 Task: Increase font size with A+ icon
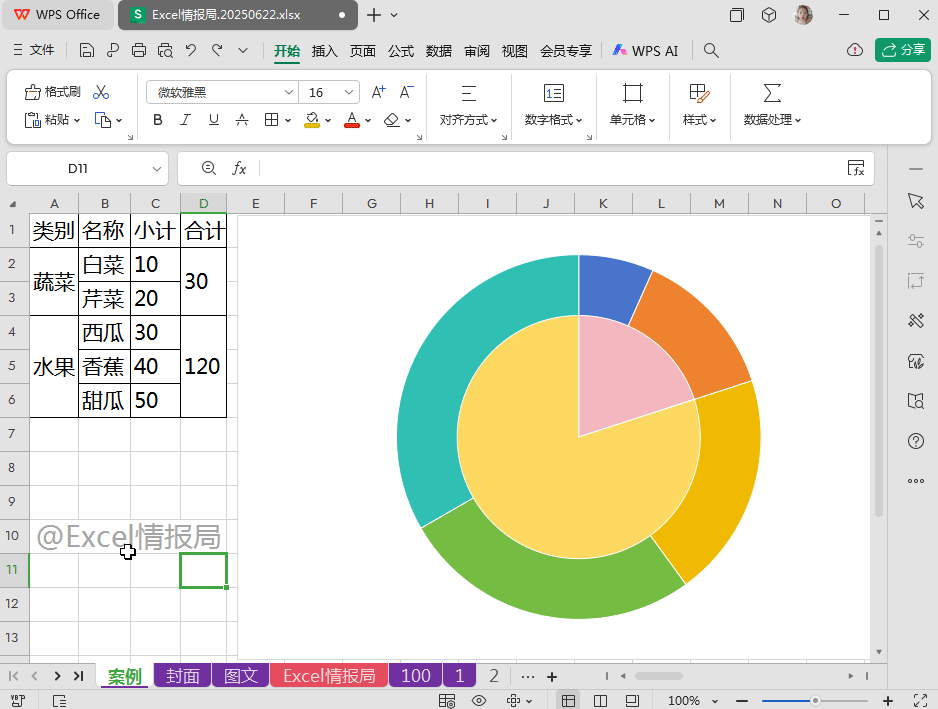pyautogui.click(x=378, y=92)
